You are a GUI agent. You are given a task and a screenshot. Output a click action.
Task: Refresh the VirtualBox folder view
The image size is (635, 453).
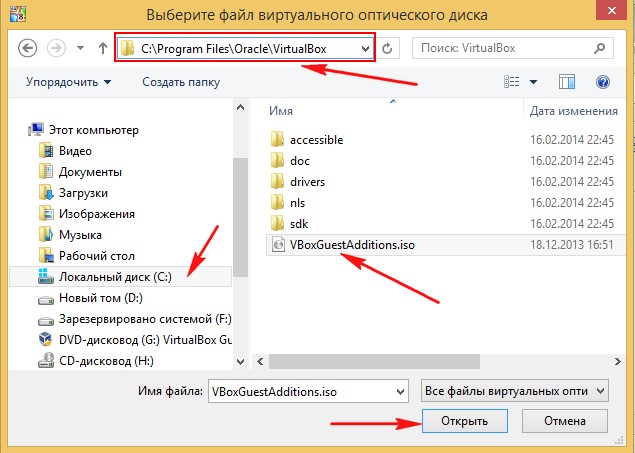click(388, 49)
